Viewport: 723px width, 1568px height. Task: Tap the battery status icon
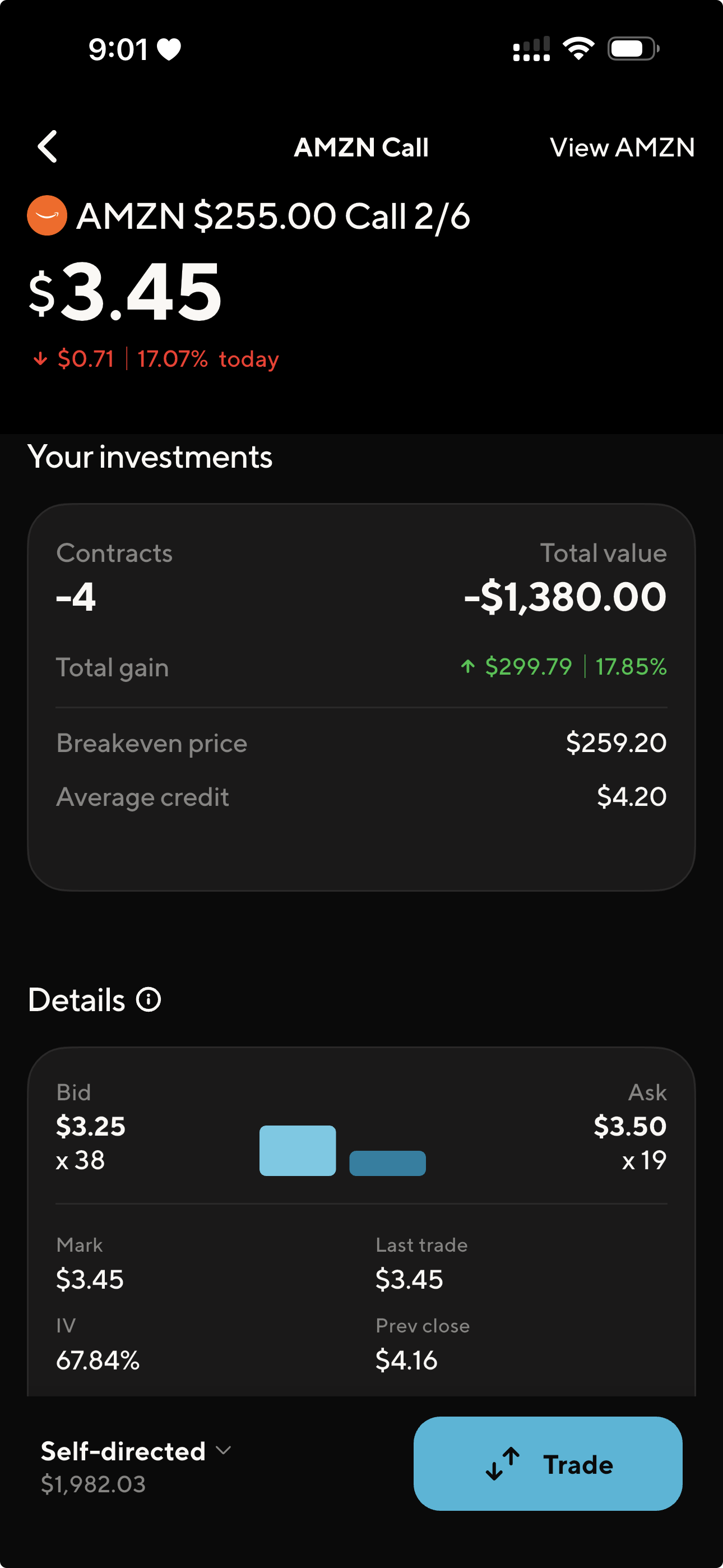[x=633, y=49]
